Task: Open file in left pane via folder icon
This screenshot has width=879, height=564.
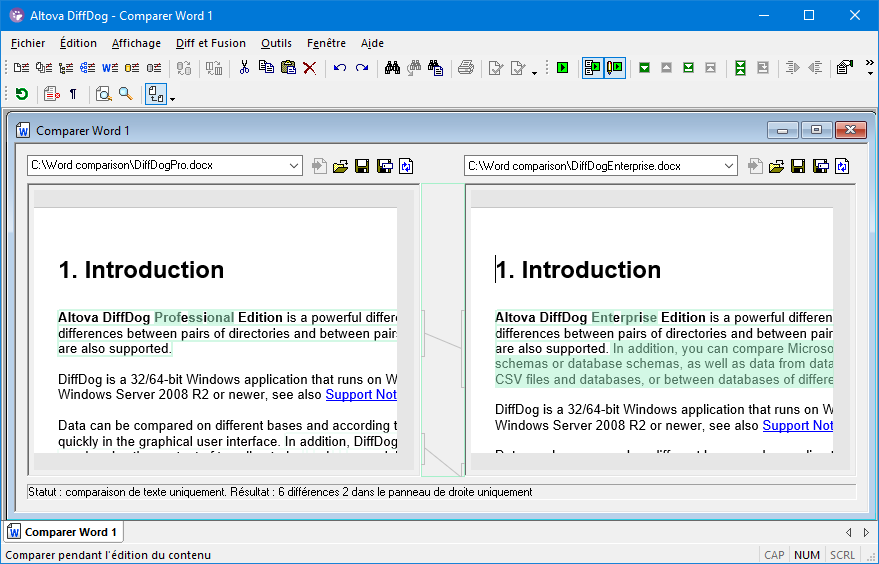Action: click(340, 166)
